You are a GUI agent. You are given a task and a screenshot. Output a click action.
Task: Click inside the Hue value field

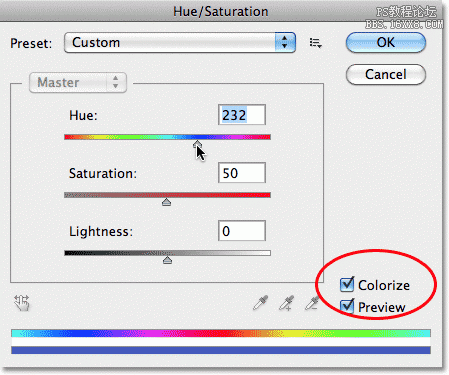pos(242,115)
